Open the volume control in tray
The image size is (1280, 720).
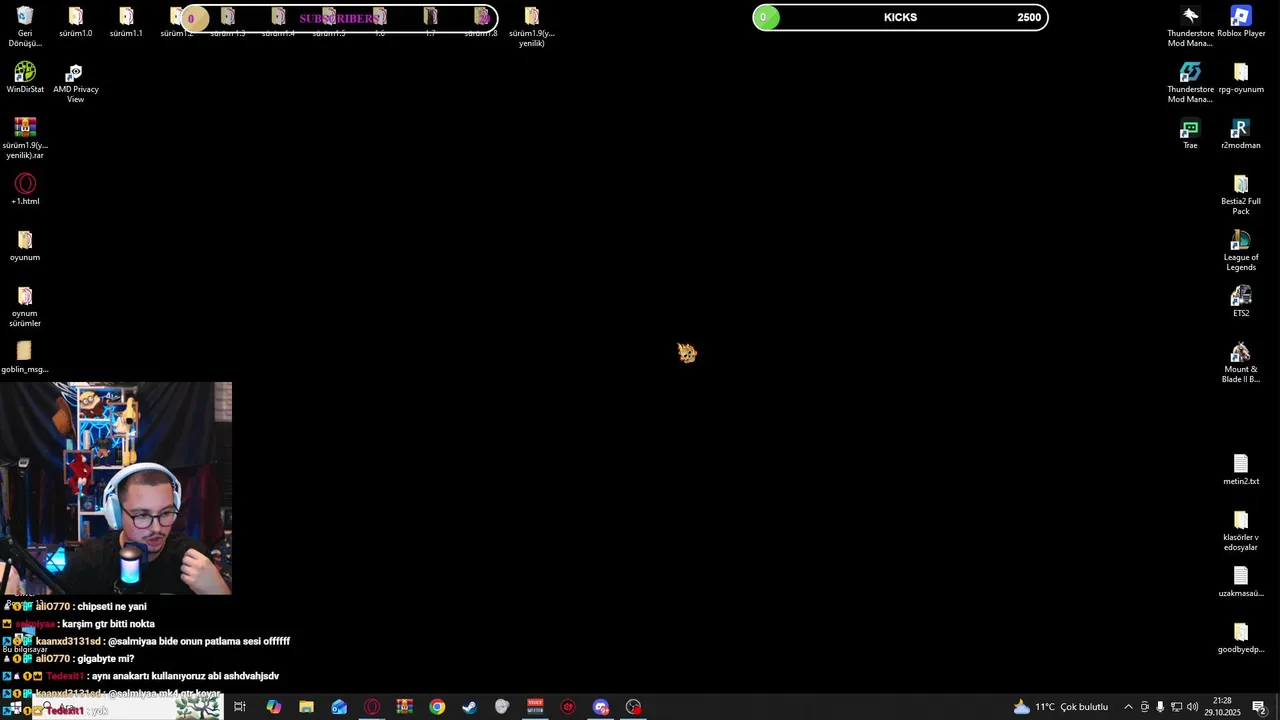coord(1192,707)
